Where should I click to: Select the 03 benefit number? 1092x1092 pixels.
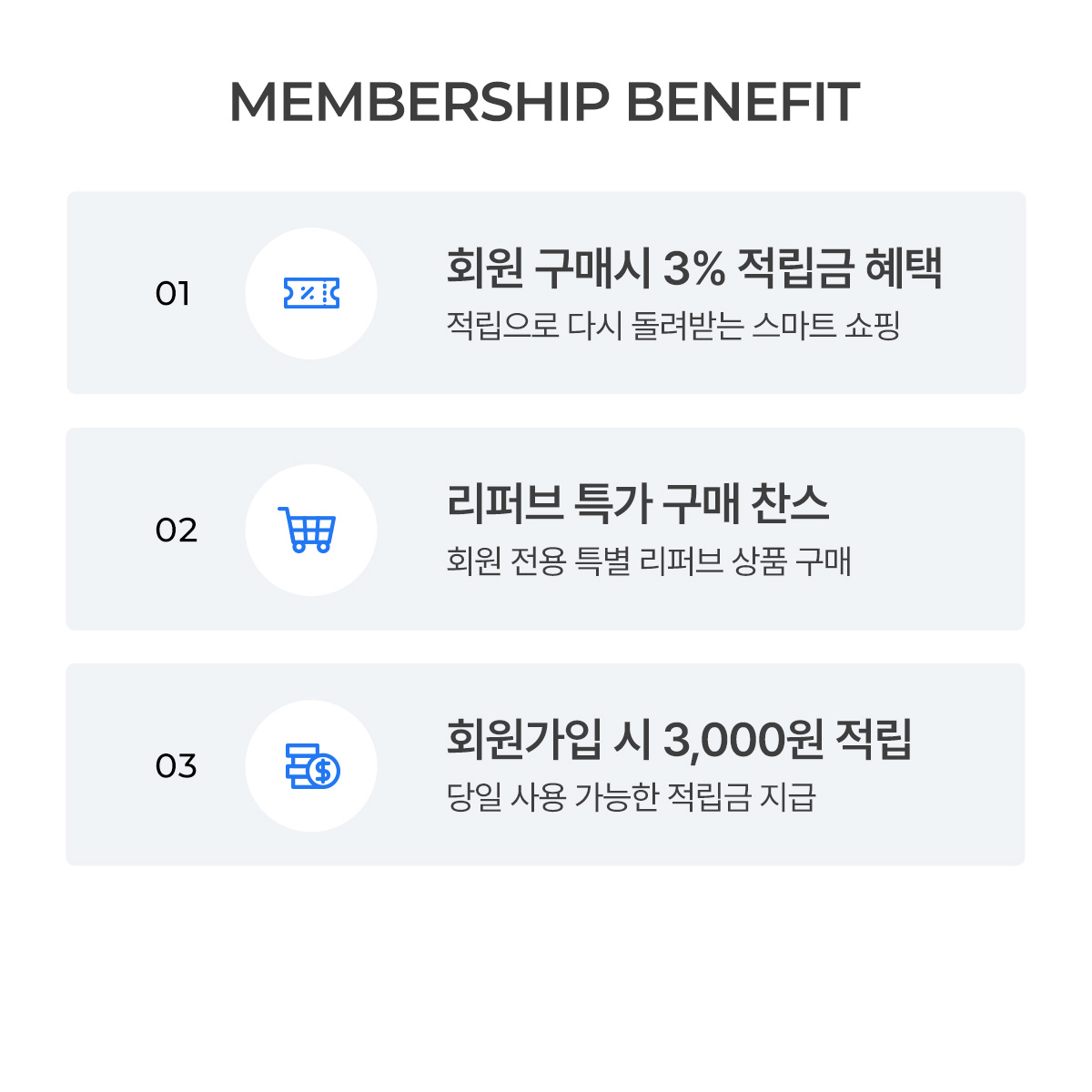[x=176, y=766]
